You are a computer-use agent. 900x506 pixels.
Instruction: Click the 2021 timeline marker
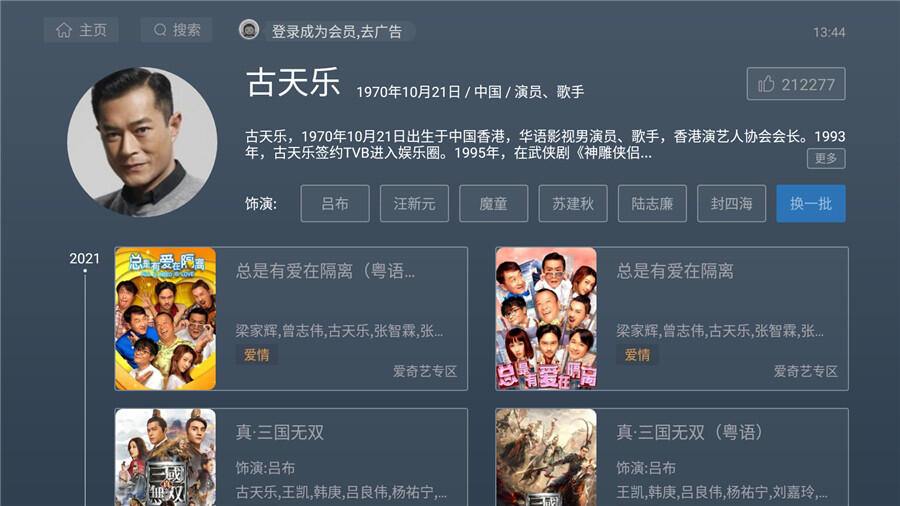84,259
